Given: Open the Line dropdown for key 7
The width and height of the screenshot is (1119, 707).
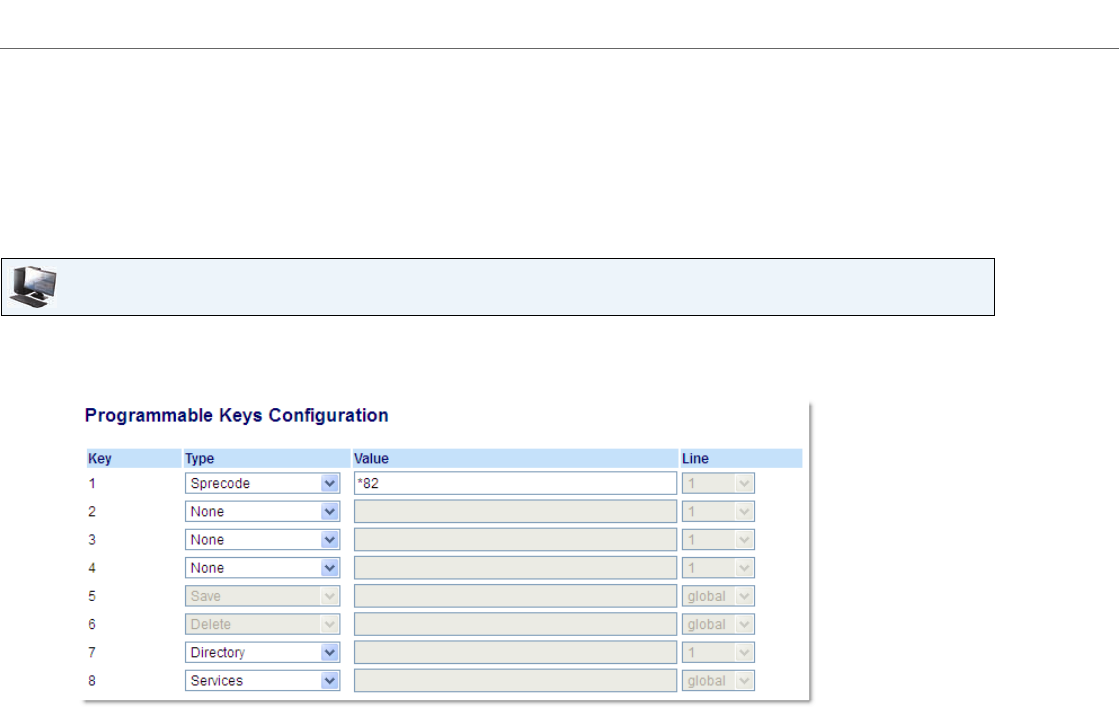Looking at the screenshot, I should click(718, 652).
